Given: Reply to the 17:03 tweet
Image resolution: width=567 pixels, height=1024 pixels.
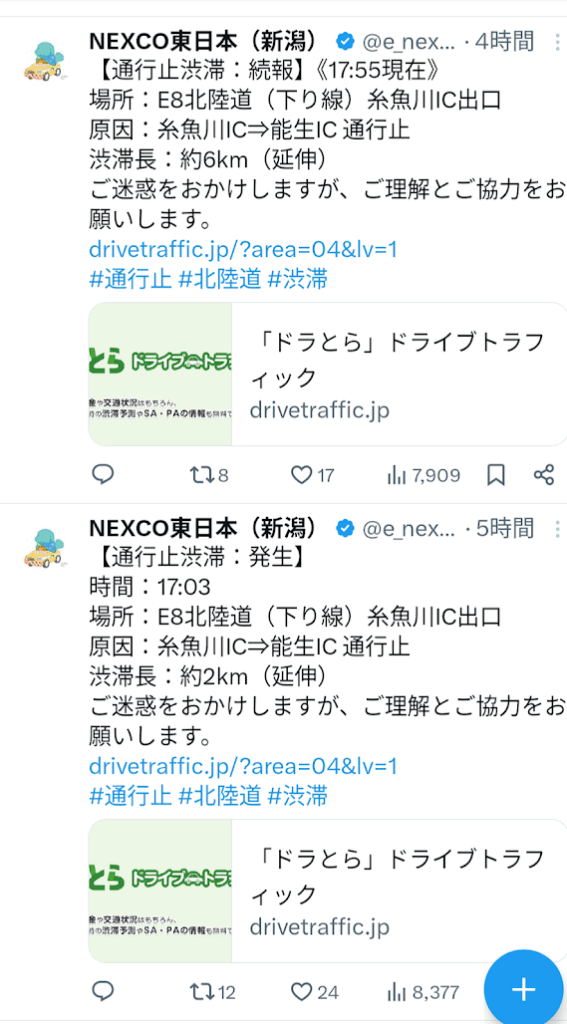Looking at the screenshot, I should pyautogui.click(x=103, y=992).
